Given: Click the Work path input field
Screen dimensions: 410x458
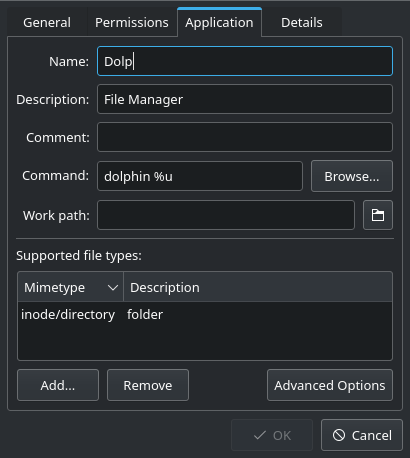Looking at the screenshot, I should [226, 215].
